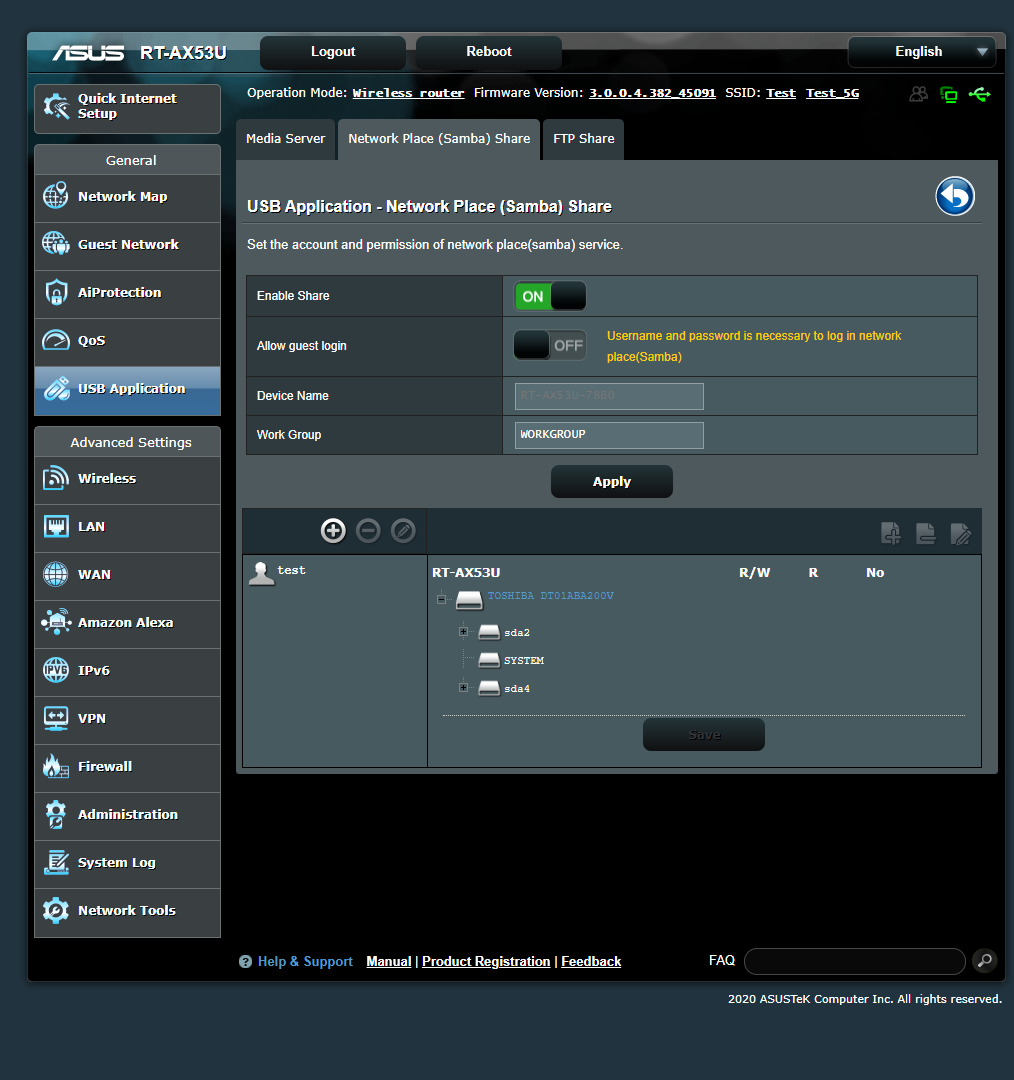Click the Test SSID link
1014x1080 pixels.
point(781,93)
